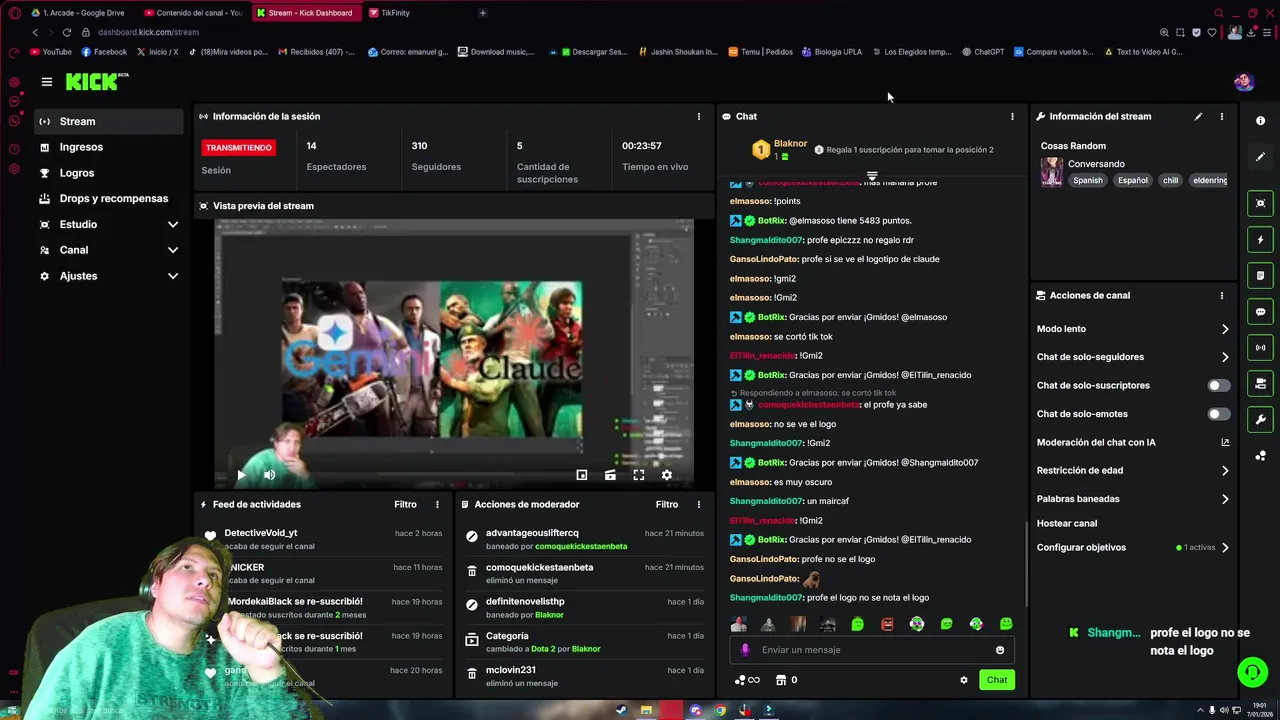Screen dimensions: 1280x720
Task: Click the green Chat send button
Action: click(997, 680)
